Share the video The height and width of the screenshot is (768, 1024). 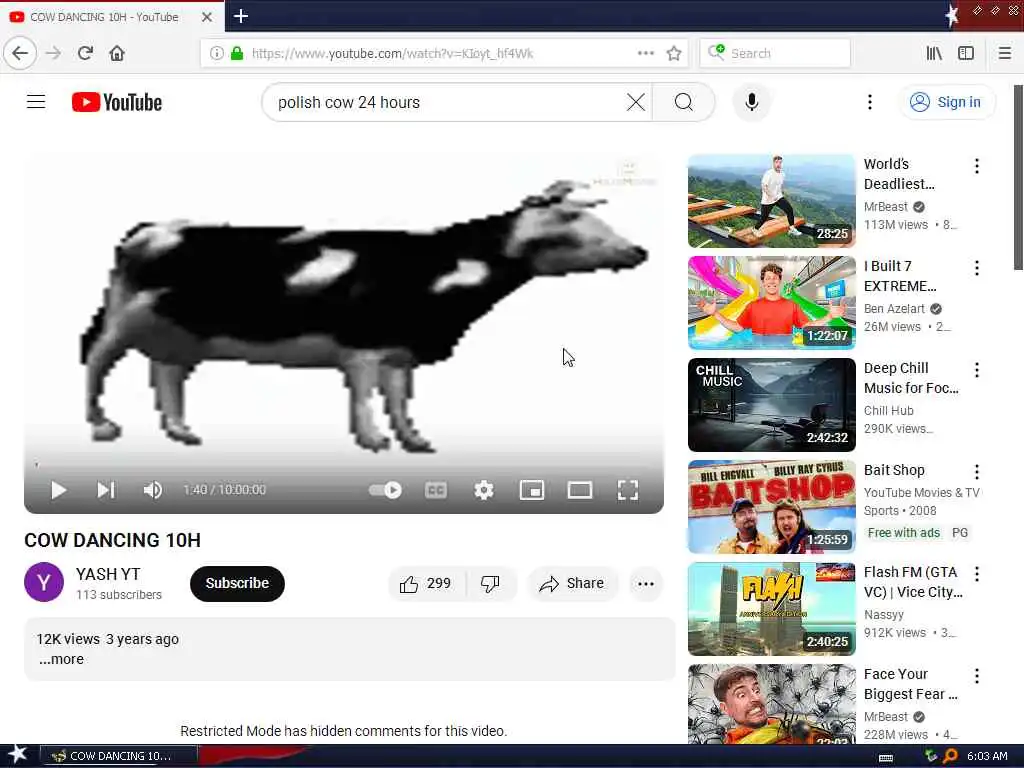click(571, 583)
